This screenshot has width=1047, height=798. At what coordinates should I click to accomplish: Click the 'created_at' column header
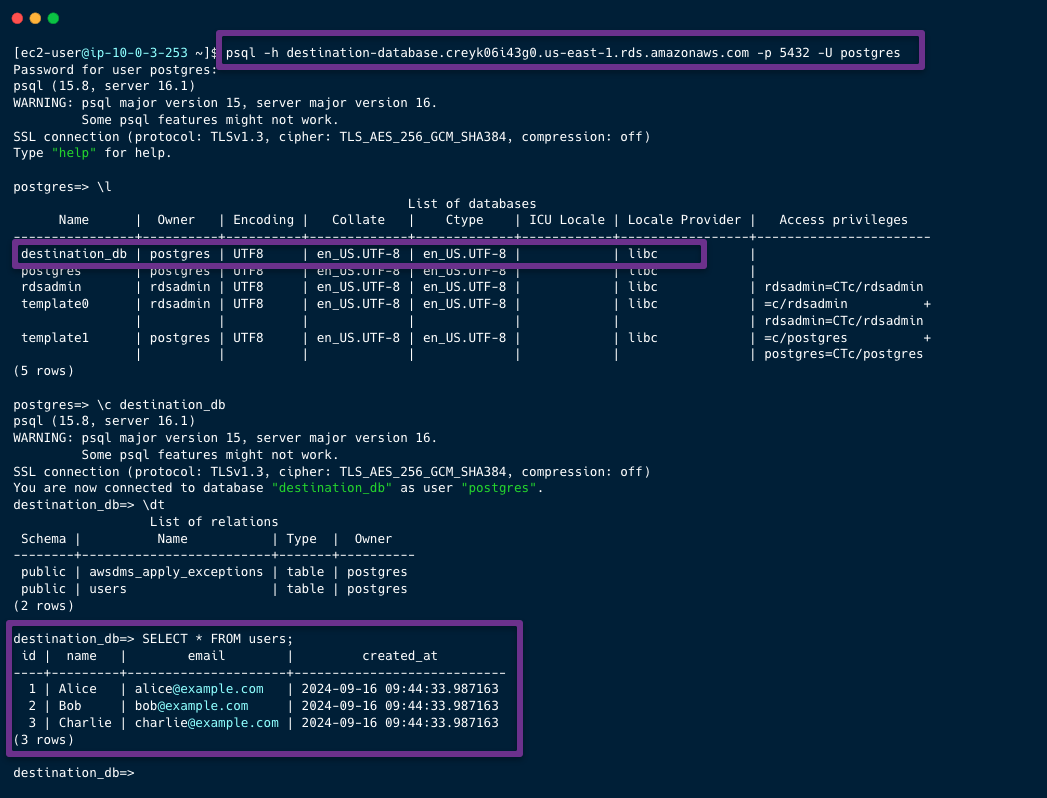(x=400, y=656)
